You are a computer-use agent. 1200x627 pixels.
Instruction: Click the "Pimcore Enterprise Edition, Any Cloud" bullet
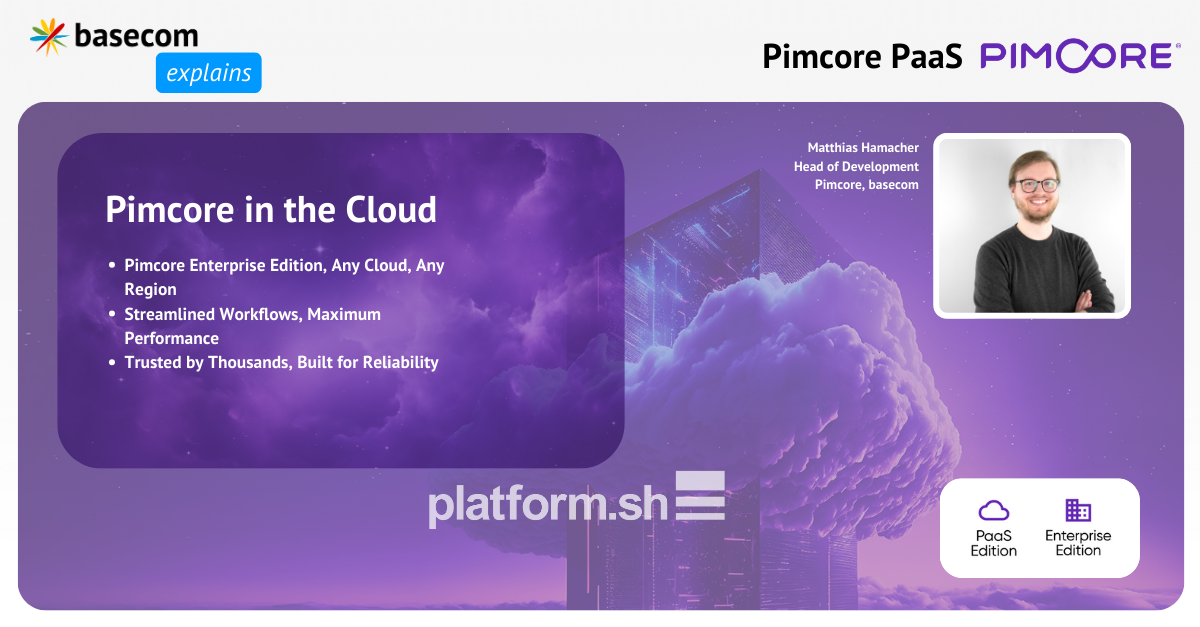click(284, 277)
